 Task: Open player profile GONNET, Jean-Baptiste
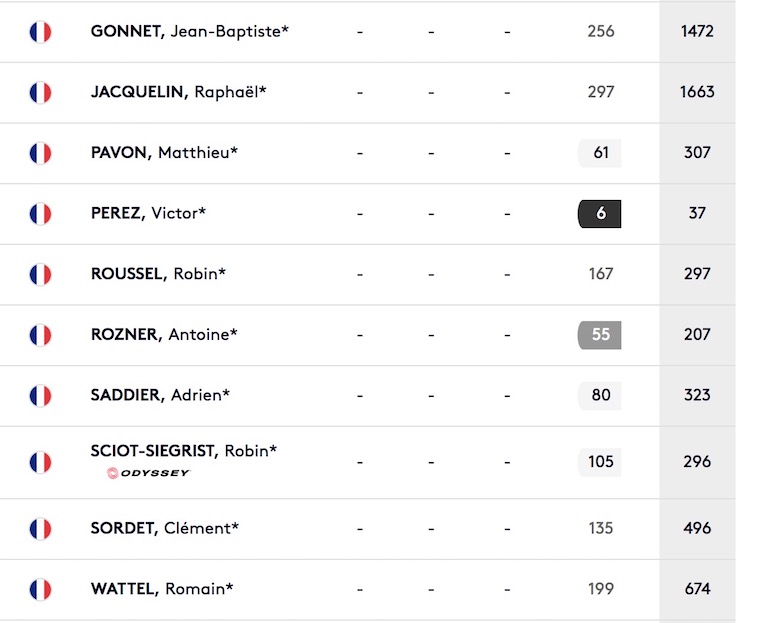point(190,31)
